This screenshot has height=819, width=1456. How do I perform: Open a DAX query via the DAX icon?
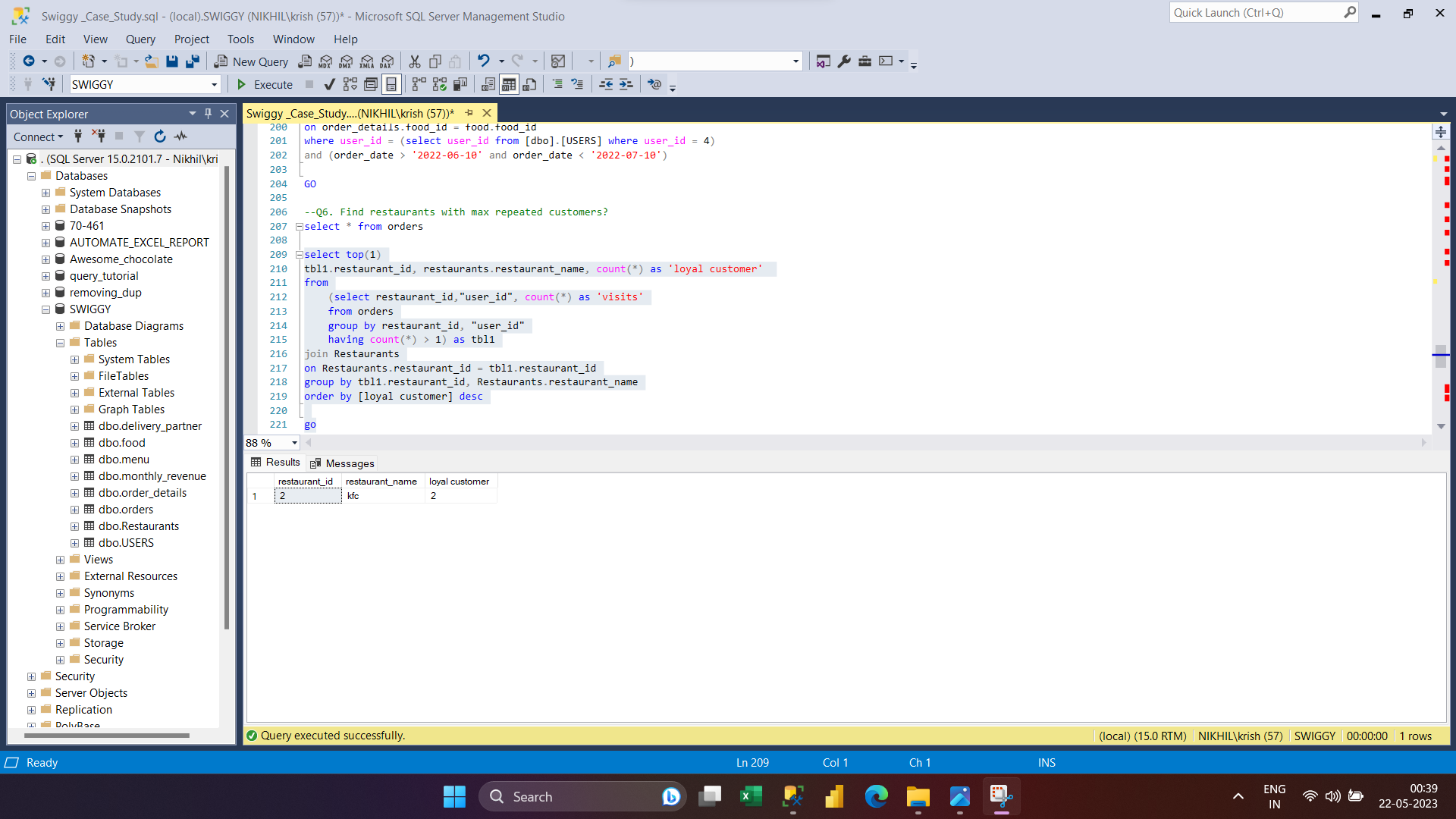tap(388, 61)
